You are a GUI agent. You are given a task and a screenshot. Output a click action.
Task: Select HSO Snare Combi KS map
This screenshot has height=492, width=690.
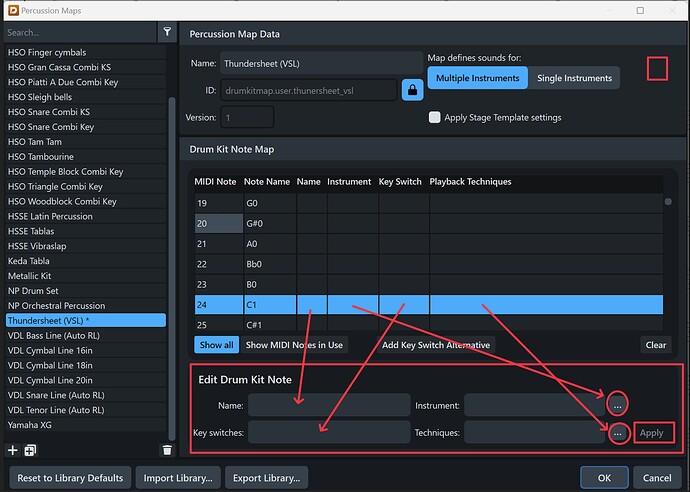pos(86,112)
